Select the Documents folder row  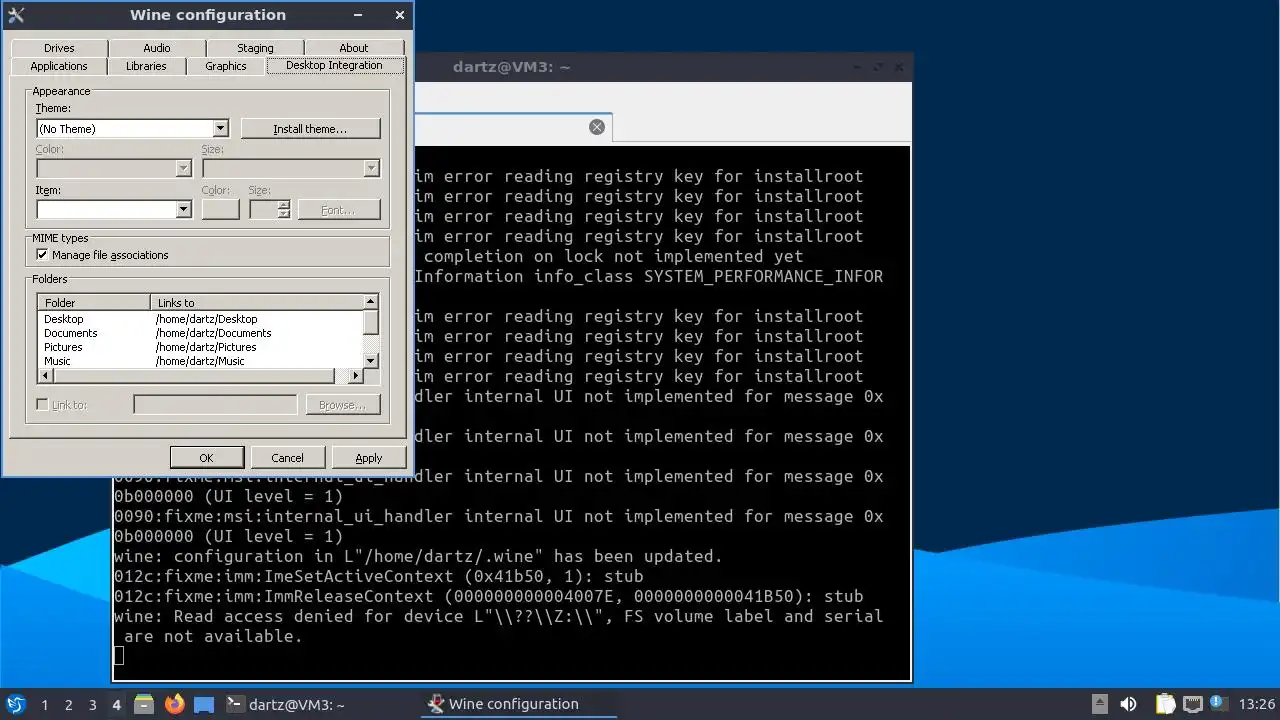[x=200, y=333]
